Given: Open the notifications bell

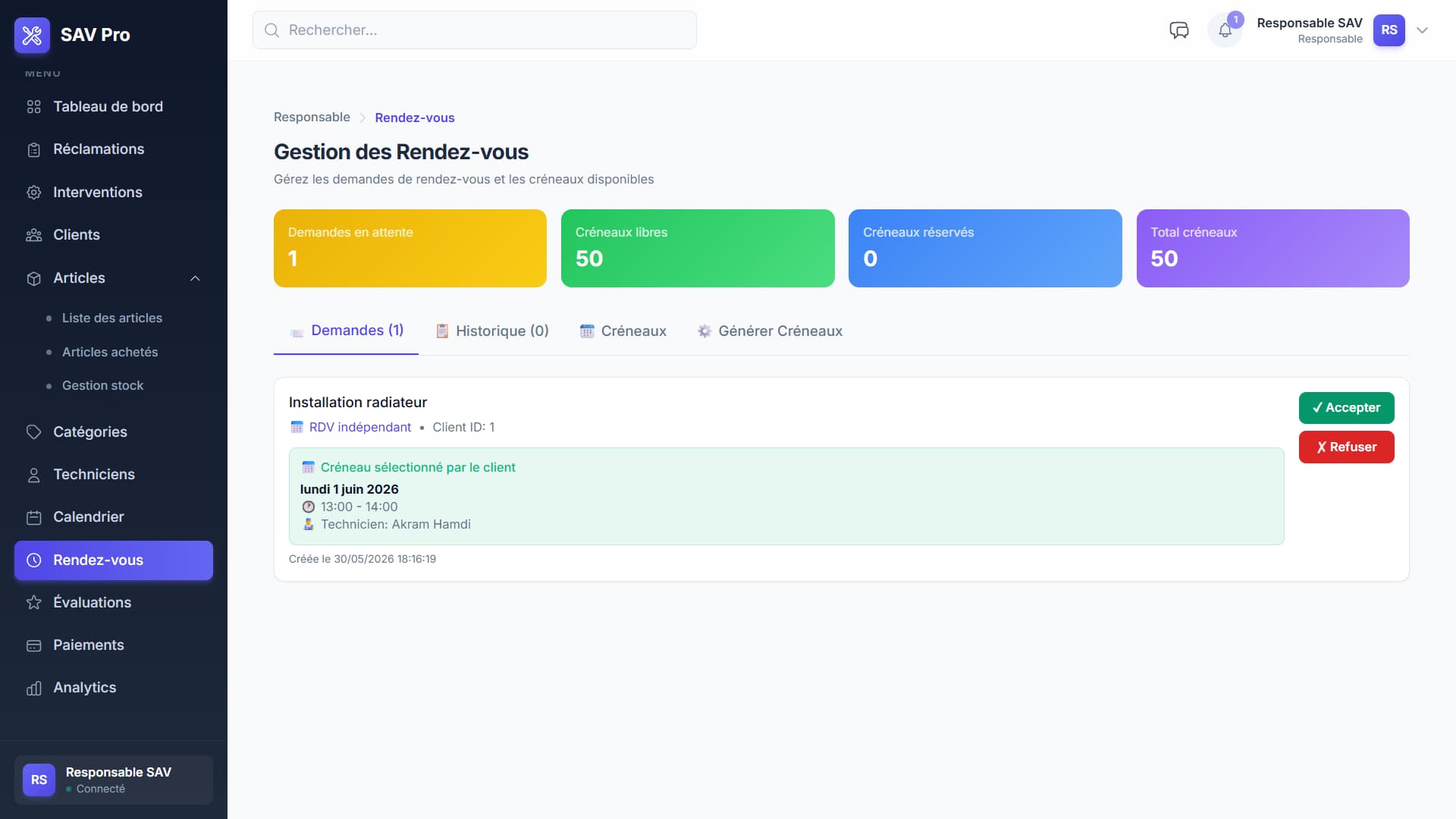Looking at the screenshot, I should point(1225,30).
